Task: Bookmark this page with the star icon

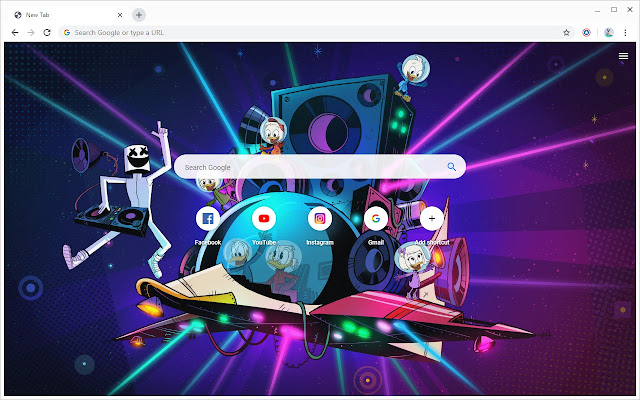Action: (566, 33)
